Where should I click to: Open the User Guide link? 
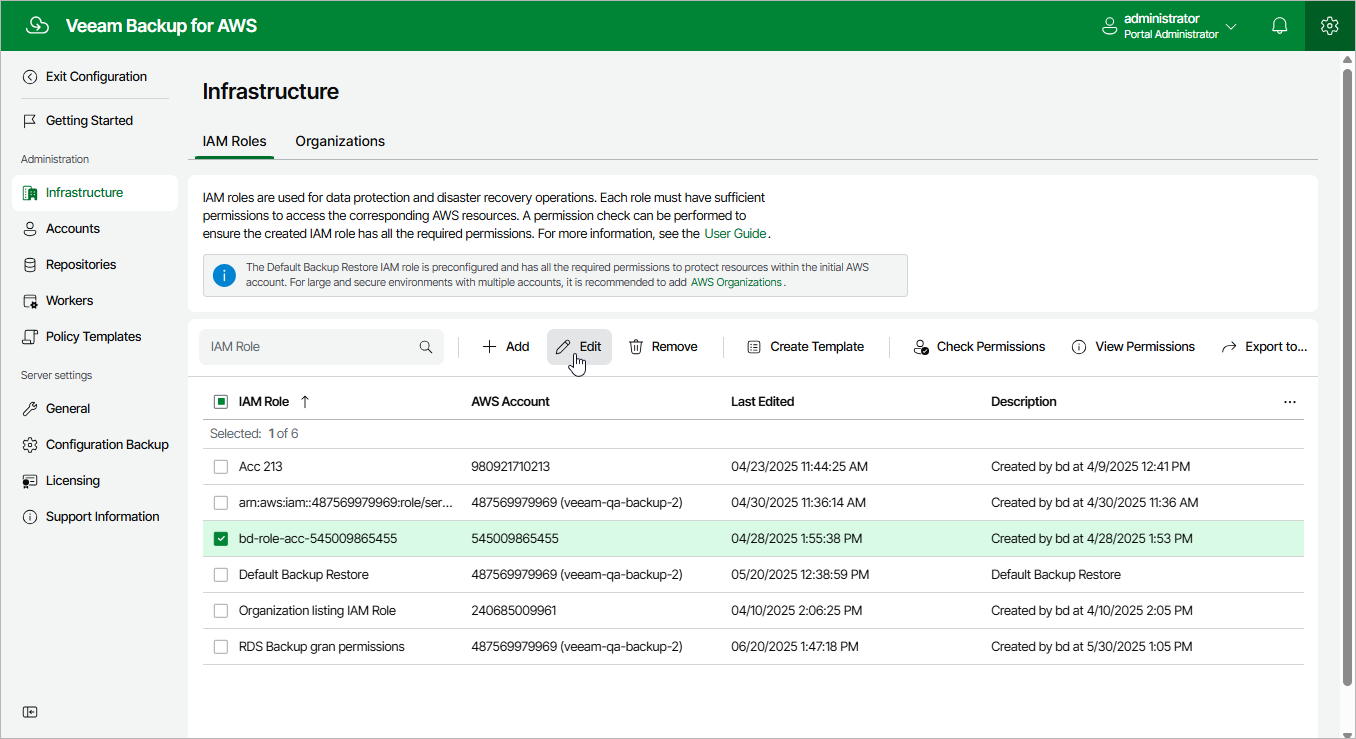(x=735, y=234)
